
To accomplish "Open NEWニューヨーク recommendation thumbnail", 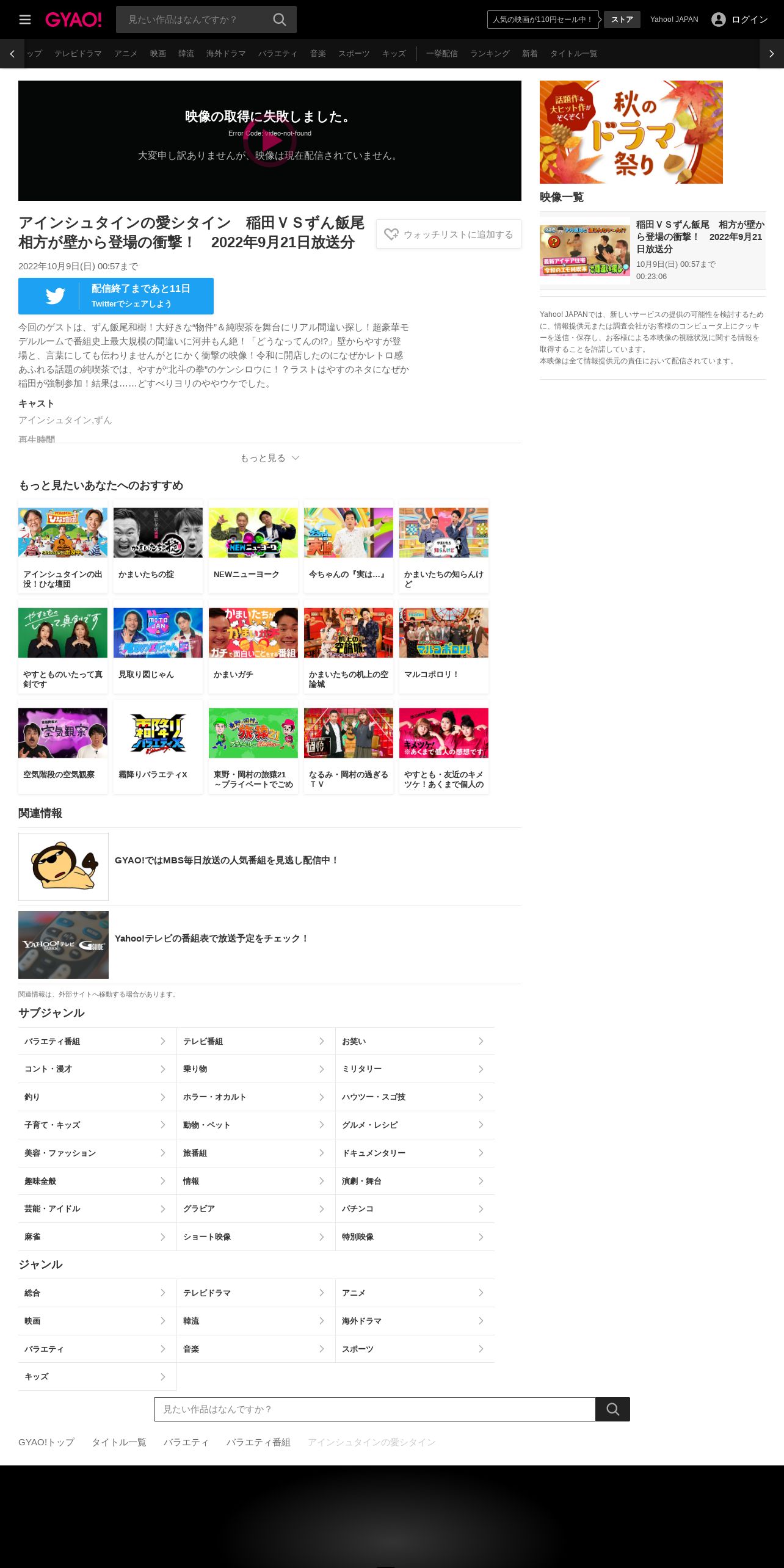I will point(253,532).
